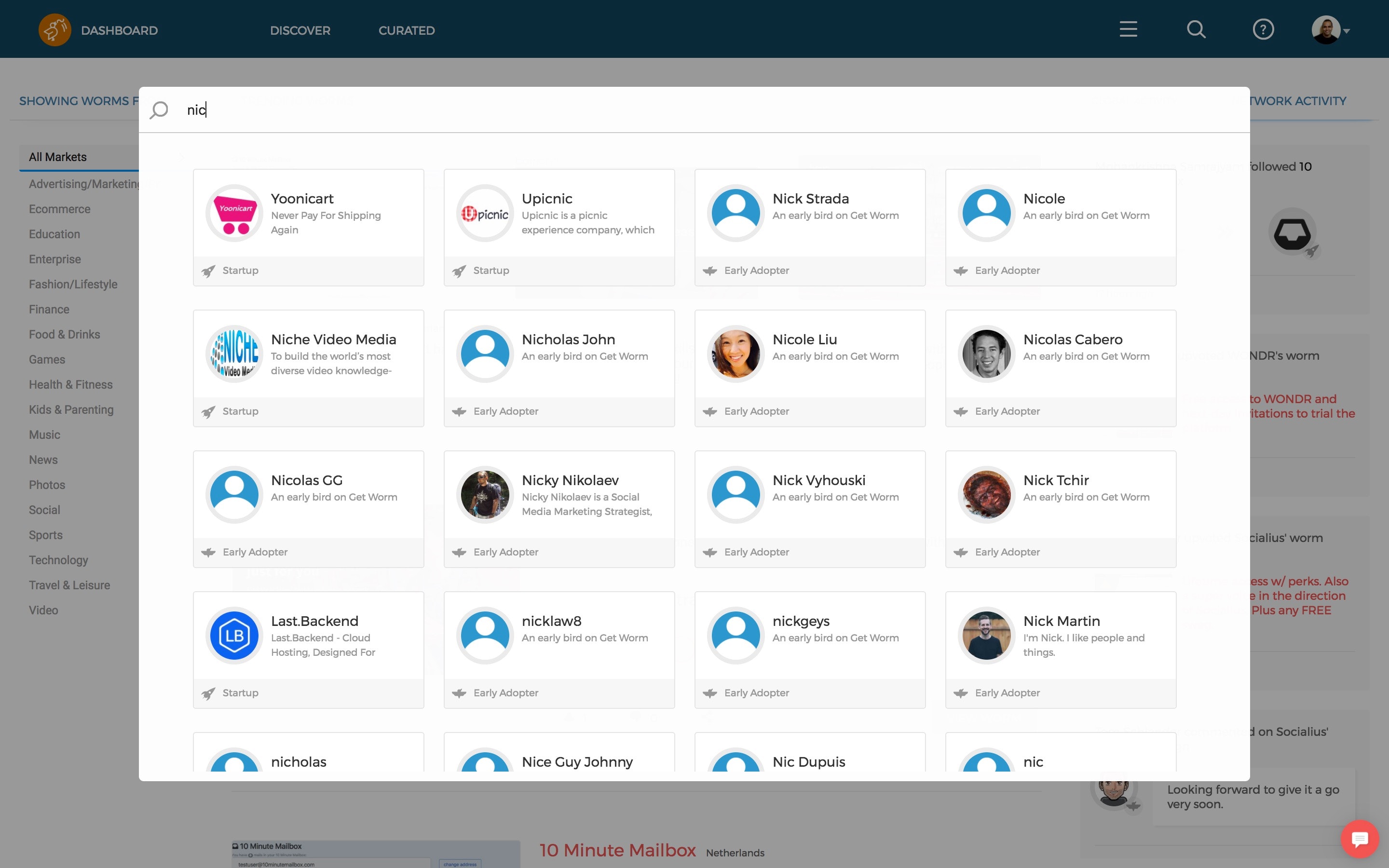This screenshot has width=1389, height=868.
Task: Click the Upicnic company logo
Action: pos(485,213)
